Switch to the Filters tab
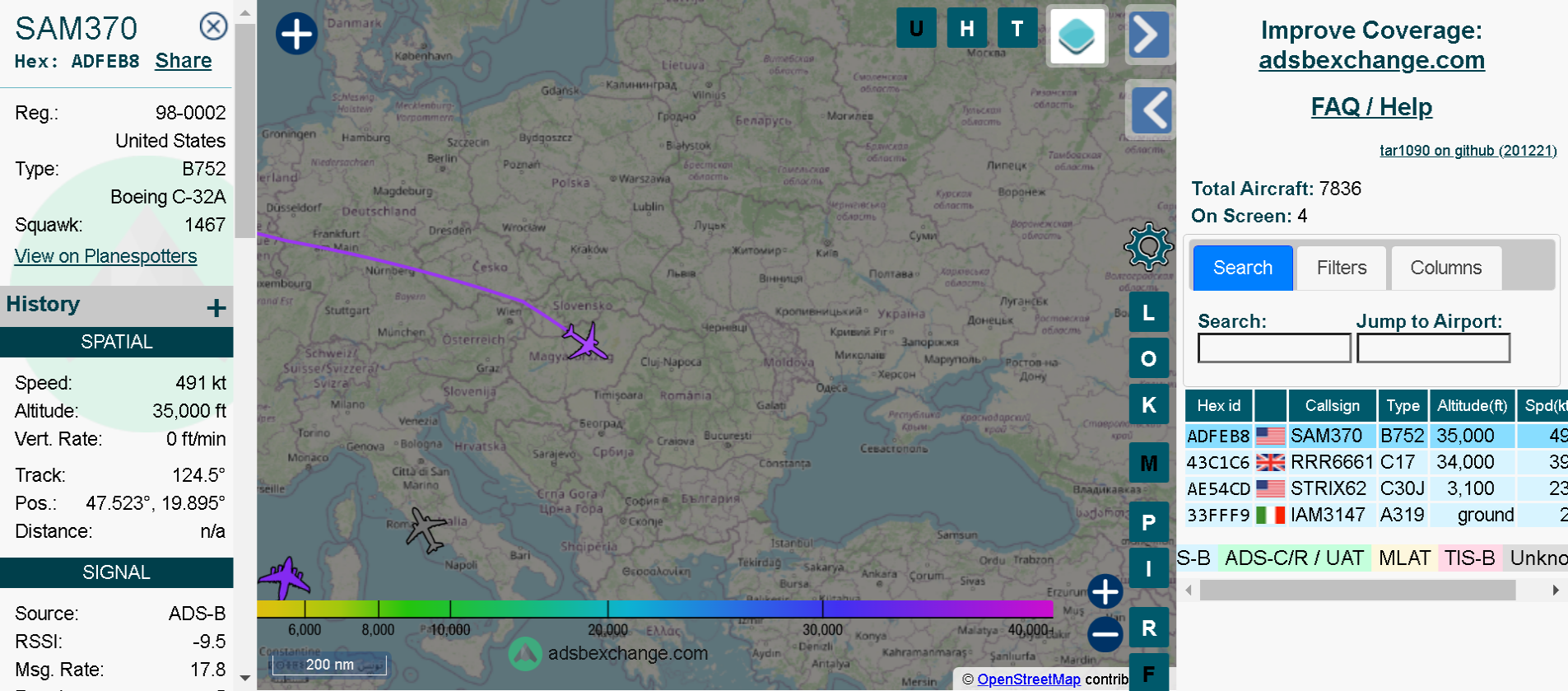This screenshot has width=1568, height=691. [1342, 268]
